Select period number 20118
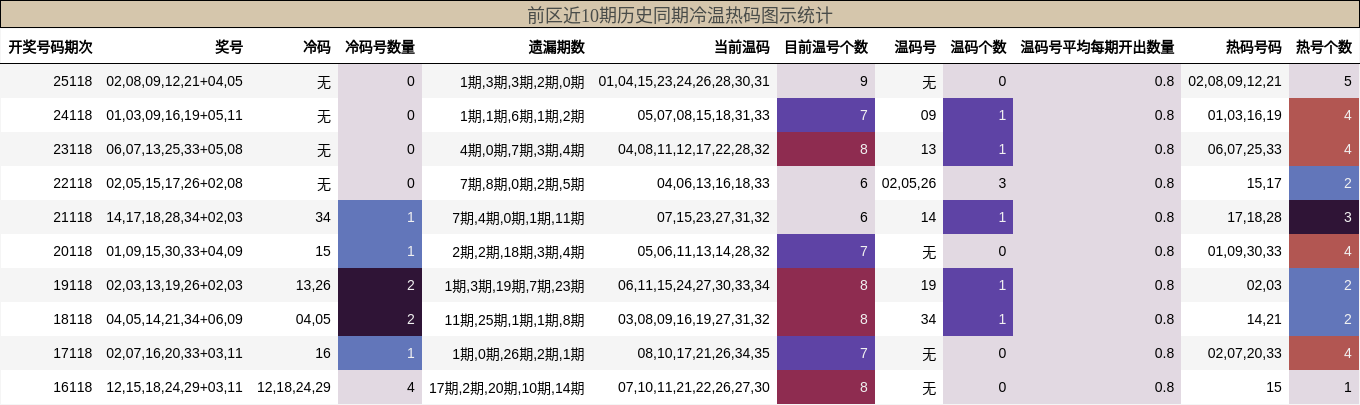 [73, 251]
